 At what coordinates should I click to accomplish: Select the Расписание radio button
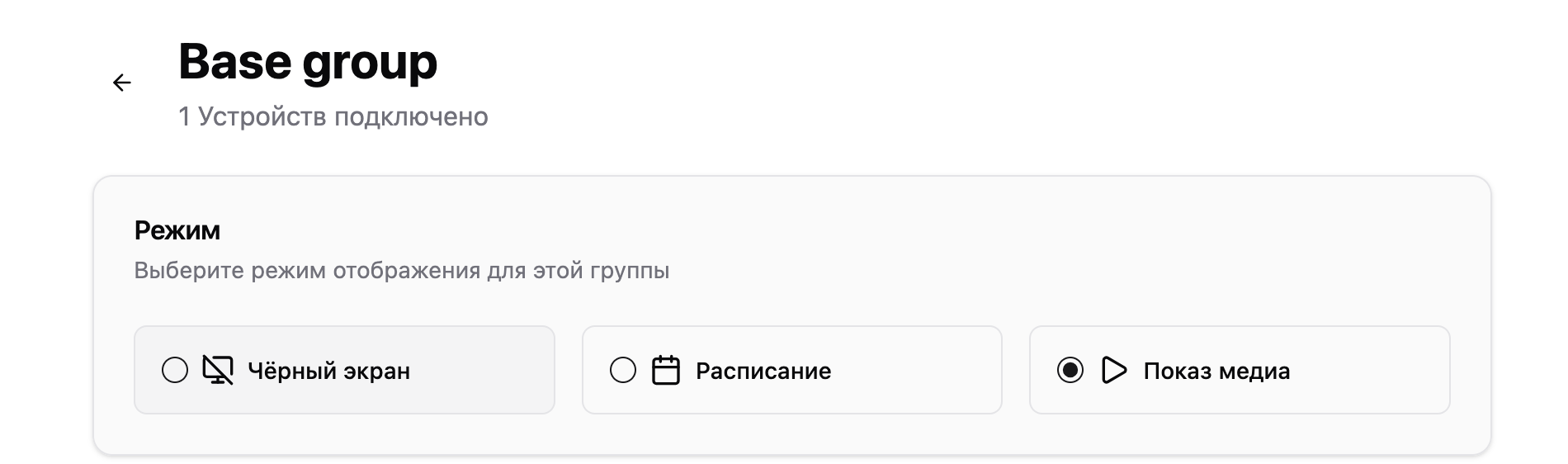coord(623,371)
